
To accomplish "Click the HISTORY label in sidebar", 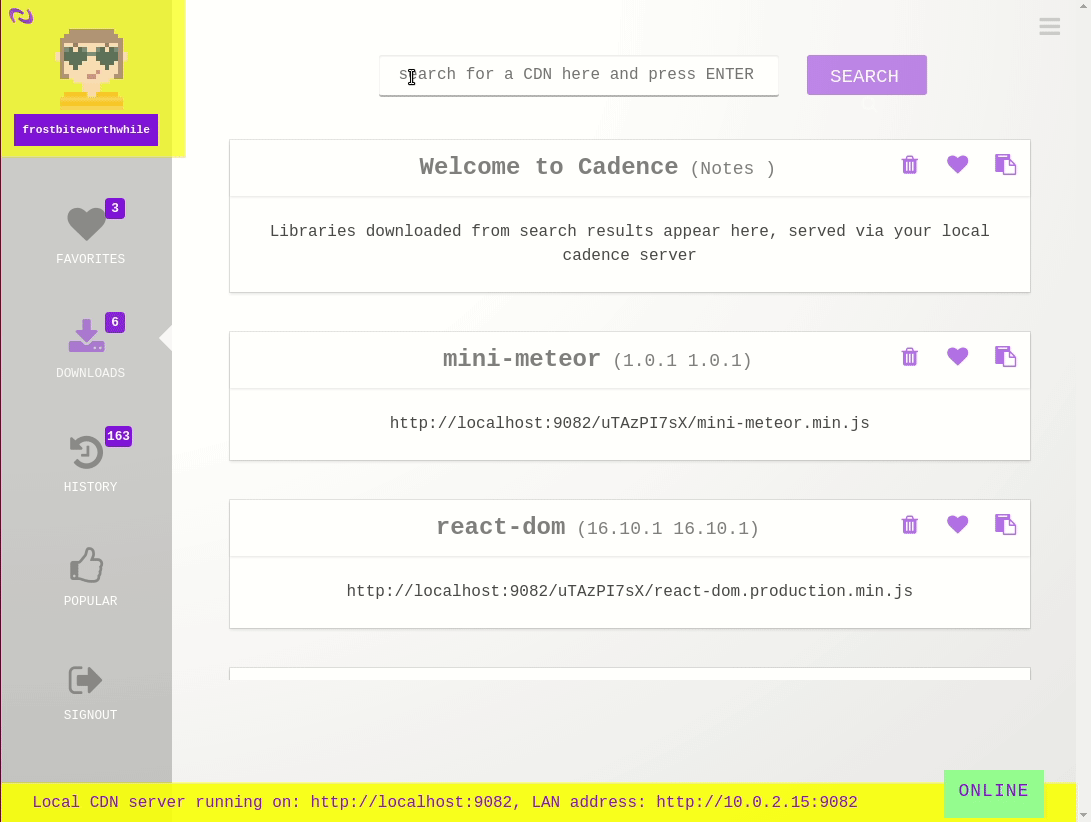I will pyautogui.click(x=90, y=487).
